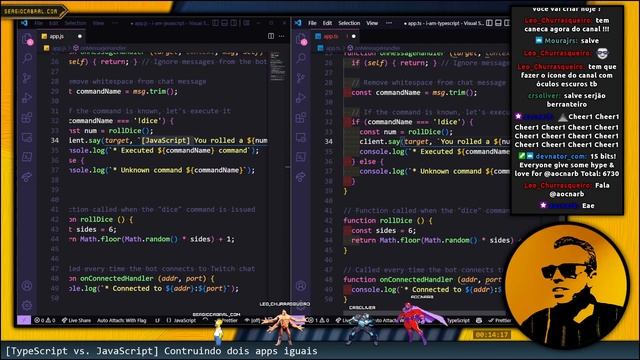Click devnator_com username in chat overlay
640x360 pixels.
point(560,156)
